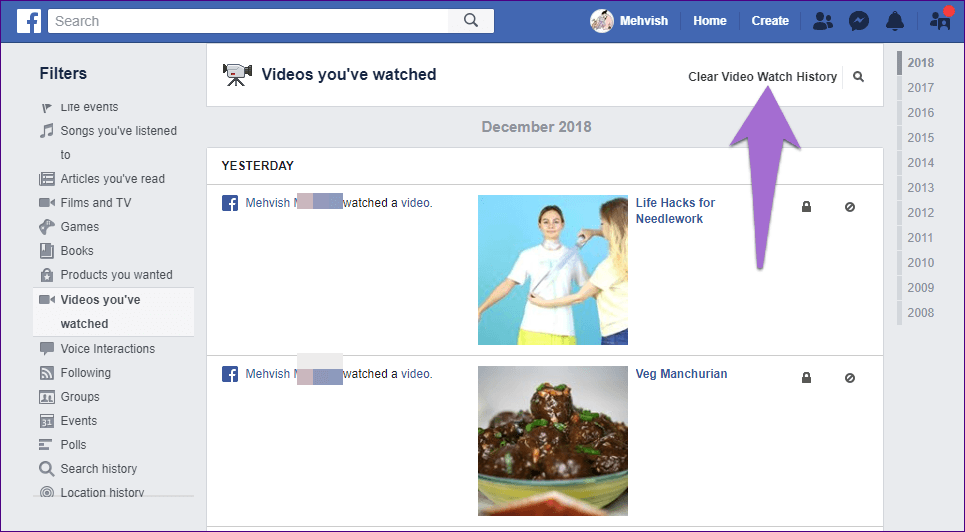Jump to year 2010 in timeline
965x532 pixels.
(x=921, y=262)
